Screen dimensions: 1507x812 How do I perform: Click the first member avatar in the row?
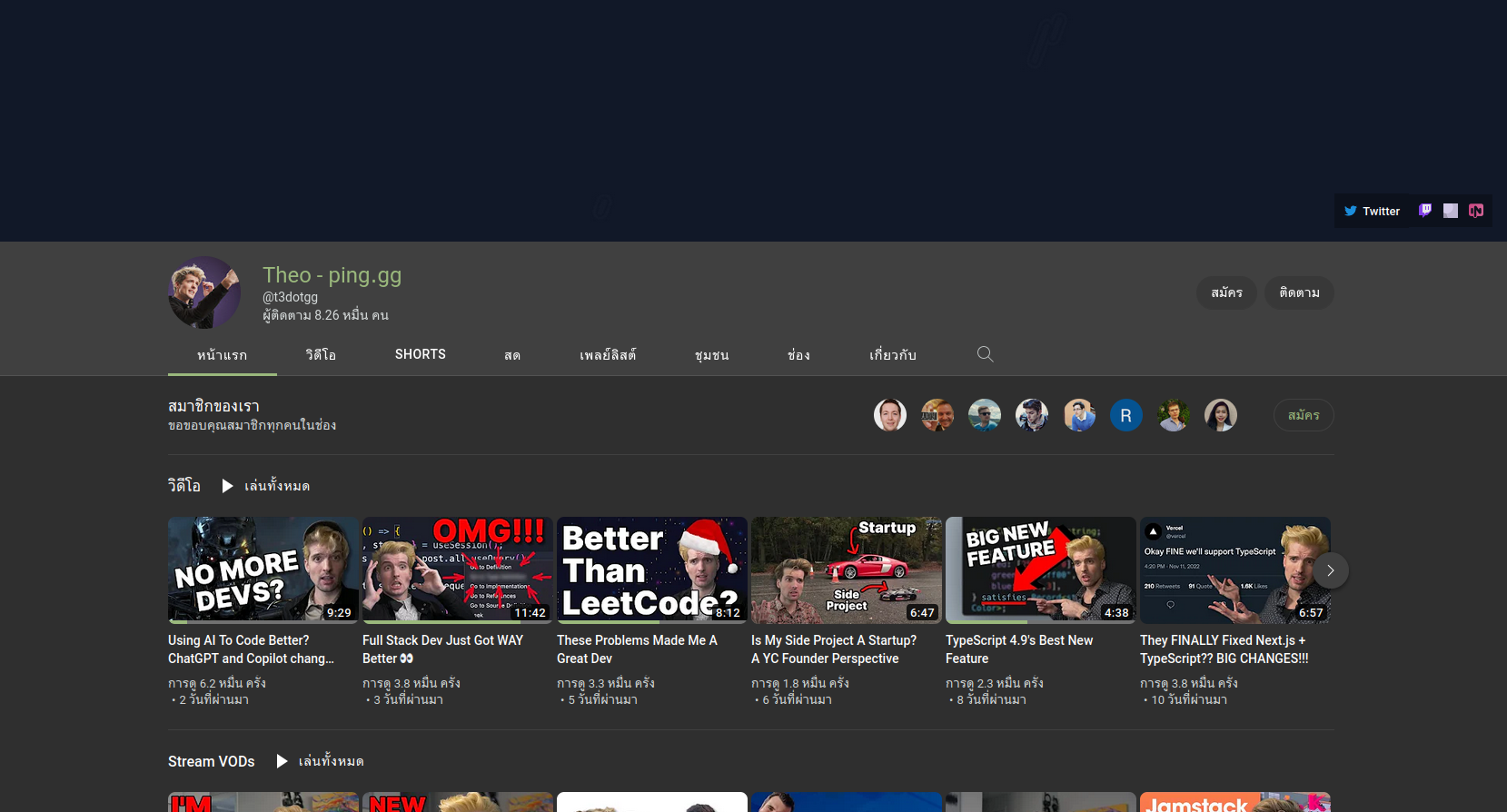coord(889,415)
